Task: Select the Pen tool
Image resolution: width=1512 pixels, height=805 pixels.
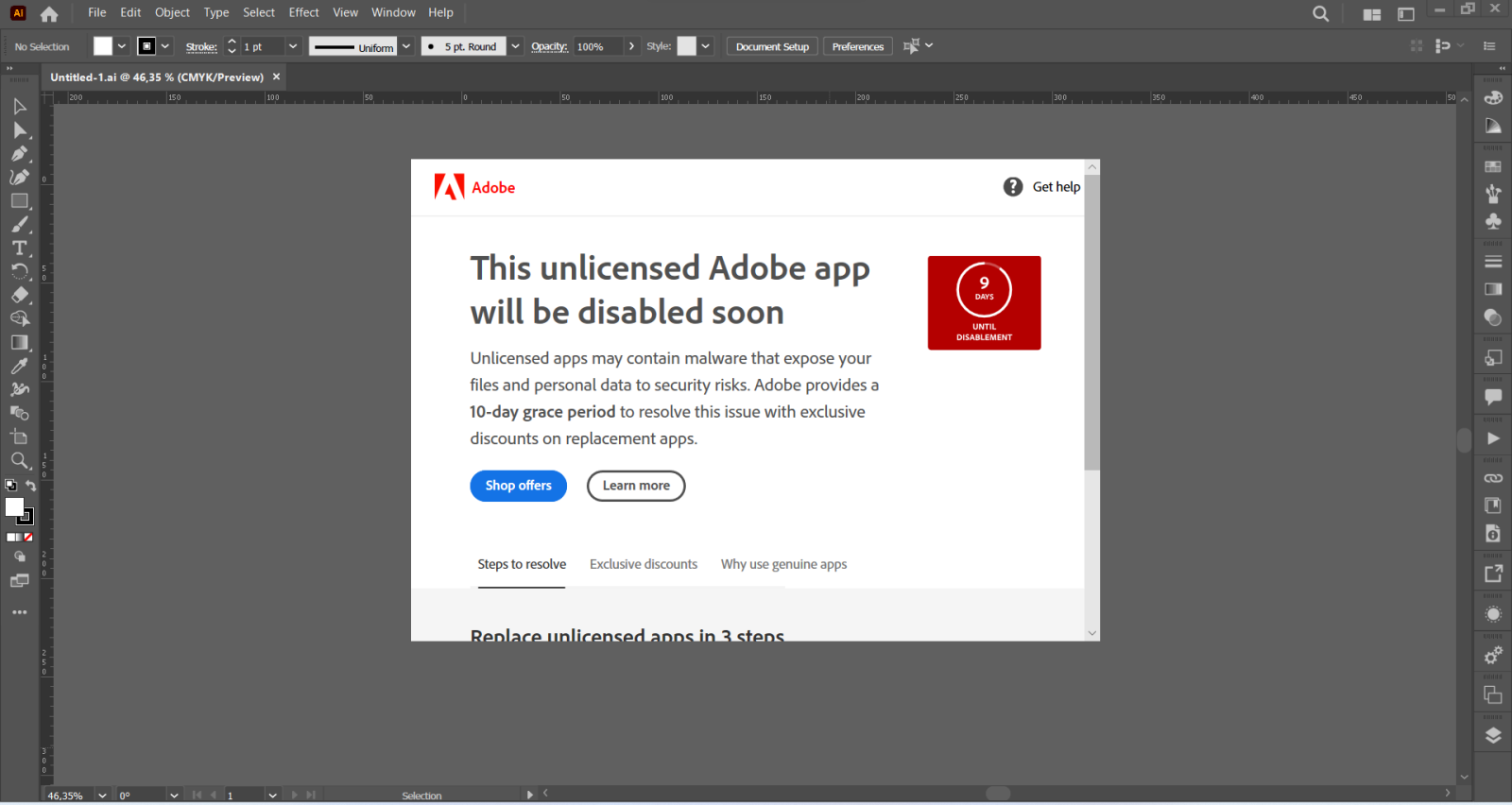Action: (x=19, y=153)
